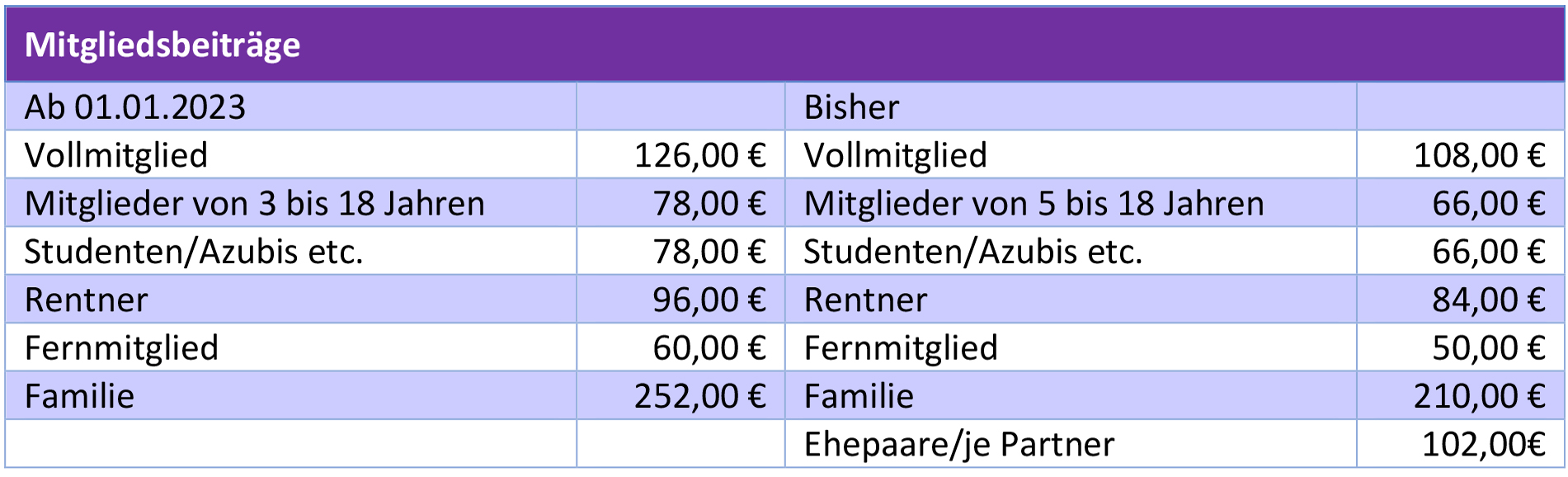Viewport: 1568px width, 477px height.
Task: Select Rentner label in the Bisher column
Action: point(865,300)
